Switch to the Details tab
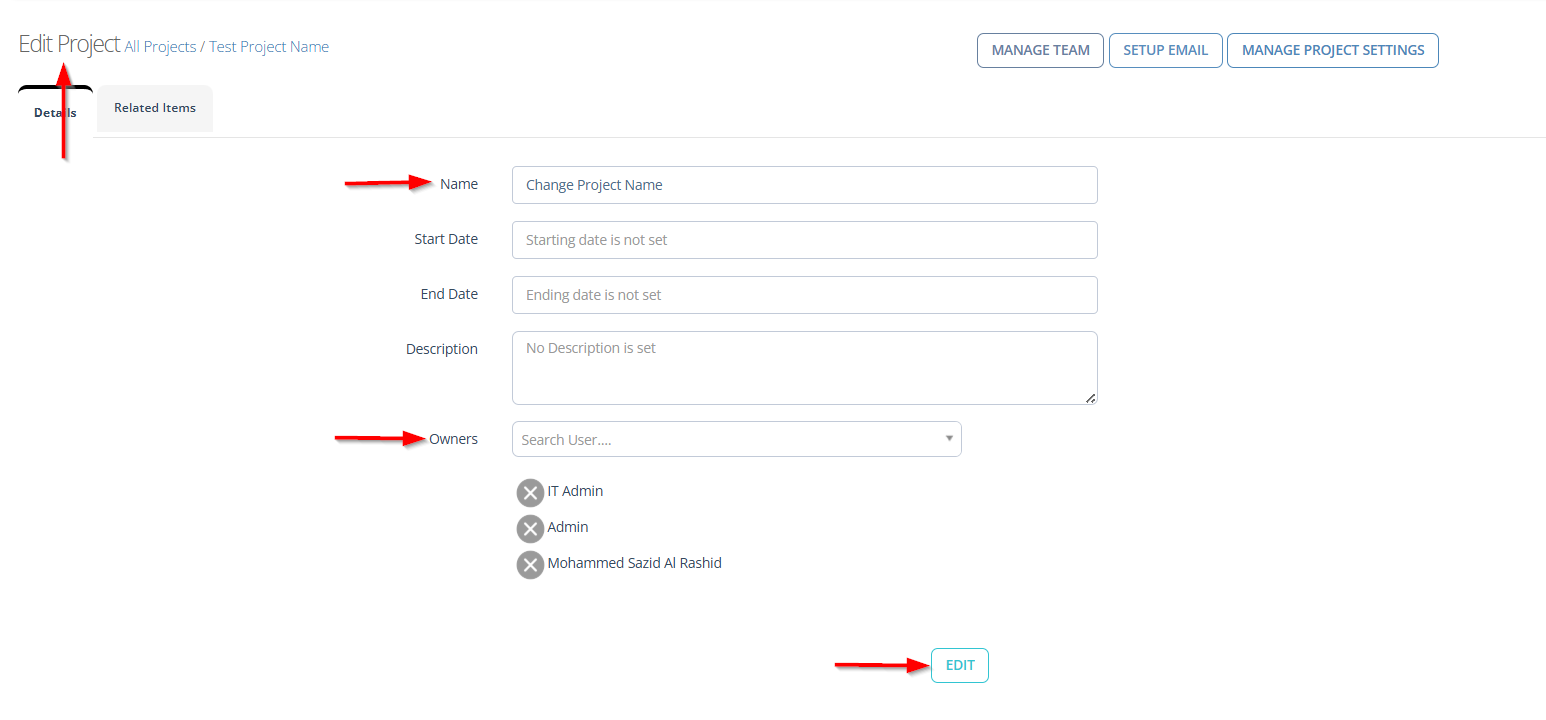The image size is (1546, 720). (x=55, y=112)
